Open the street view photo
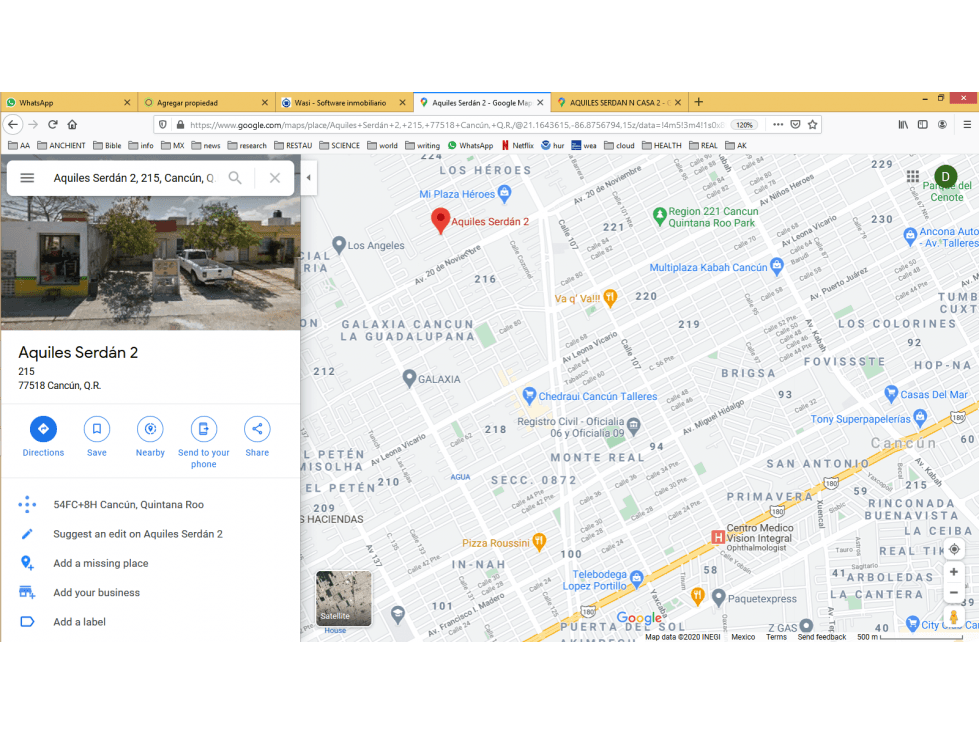Viewport: 979px width, 734px height. (150, 262)
